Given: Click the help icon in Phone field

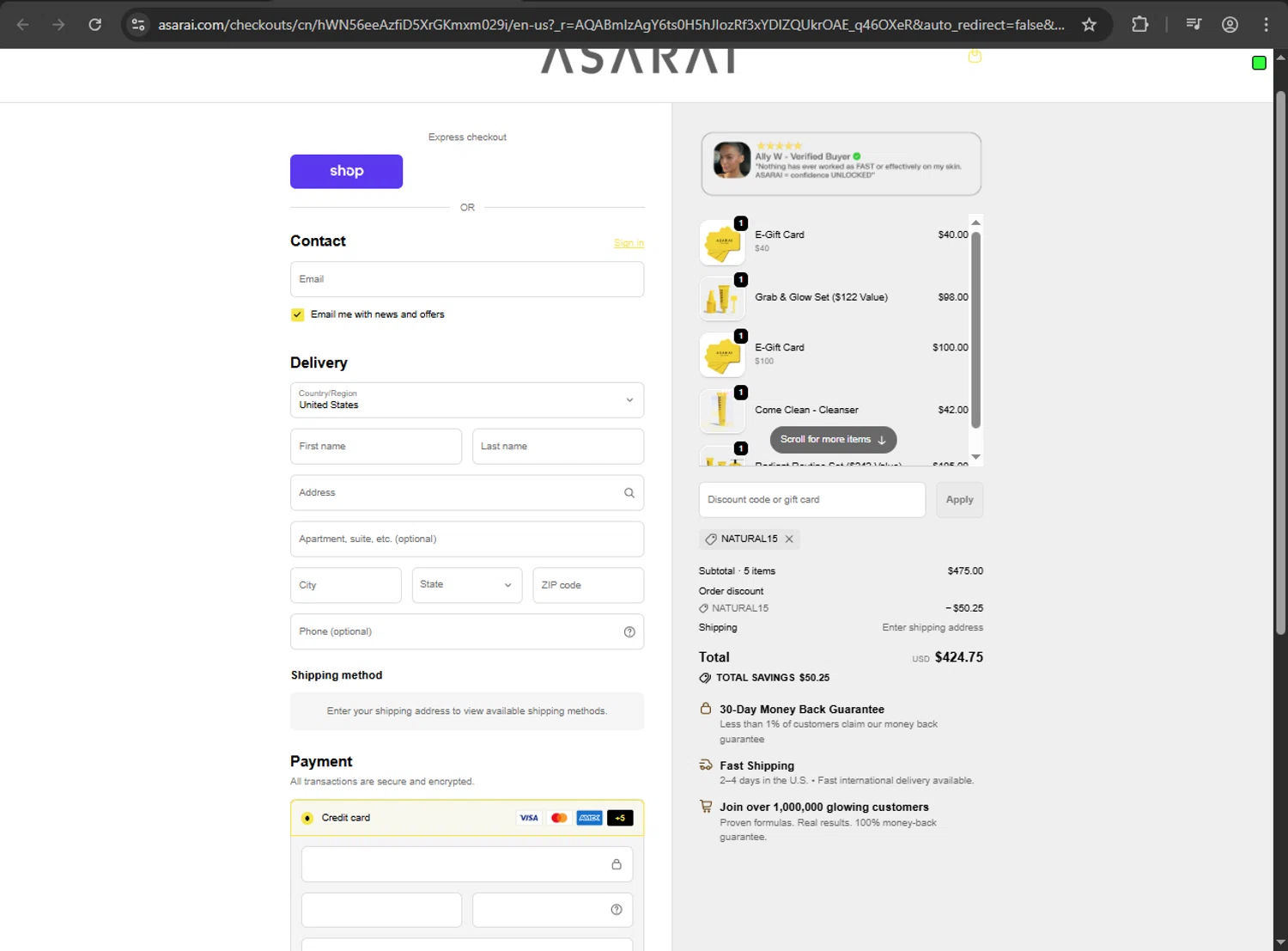Looking at the screenshot, I should point(629,632).
